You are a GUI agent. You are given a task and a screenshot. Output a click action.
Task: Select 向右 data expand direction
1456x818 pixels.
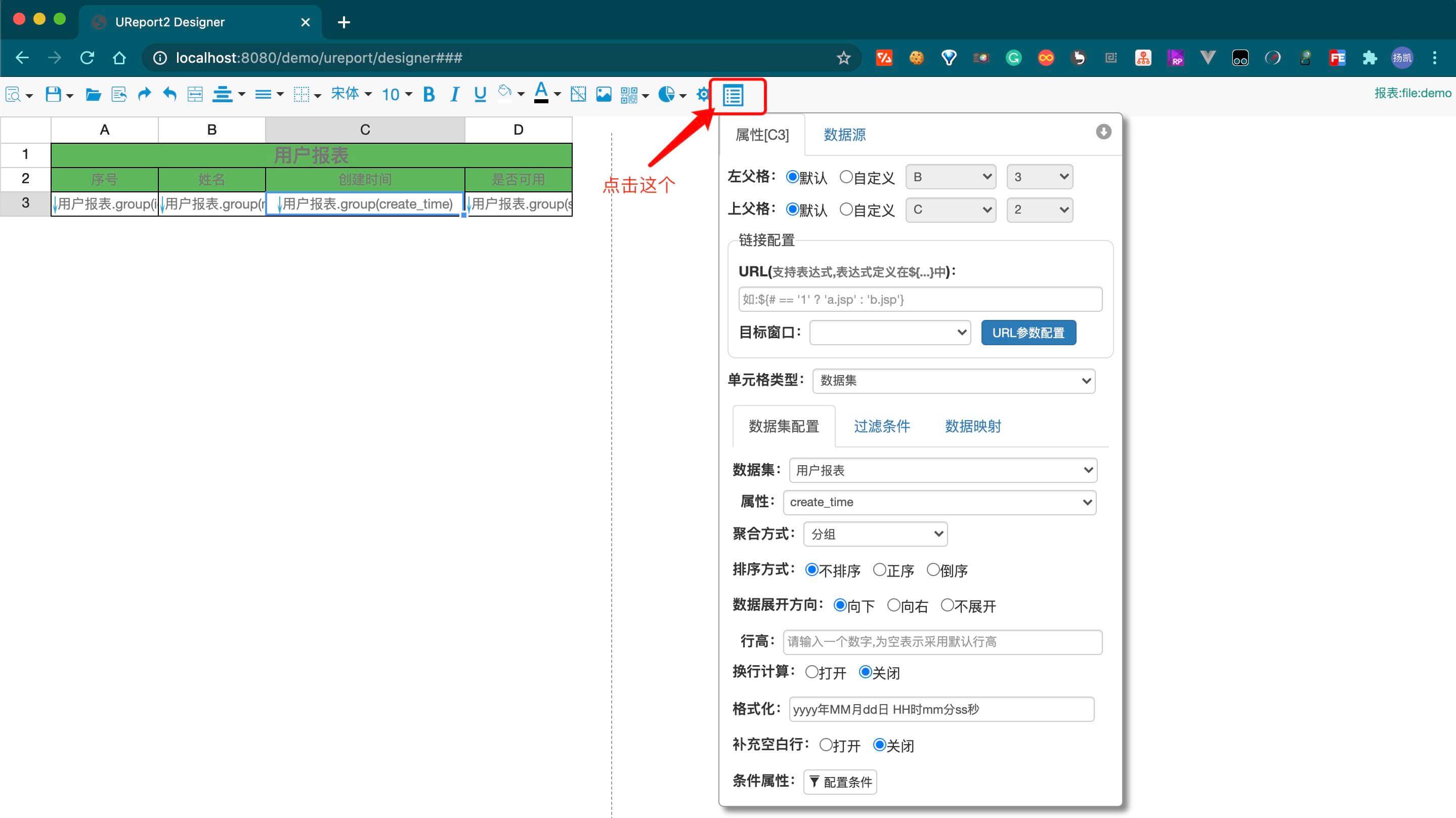tap(893, 605)
